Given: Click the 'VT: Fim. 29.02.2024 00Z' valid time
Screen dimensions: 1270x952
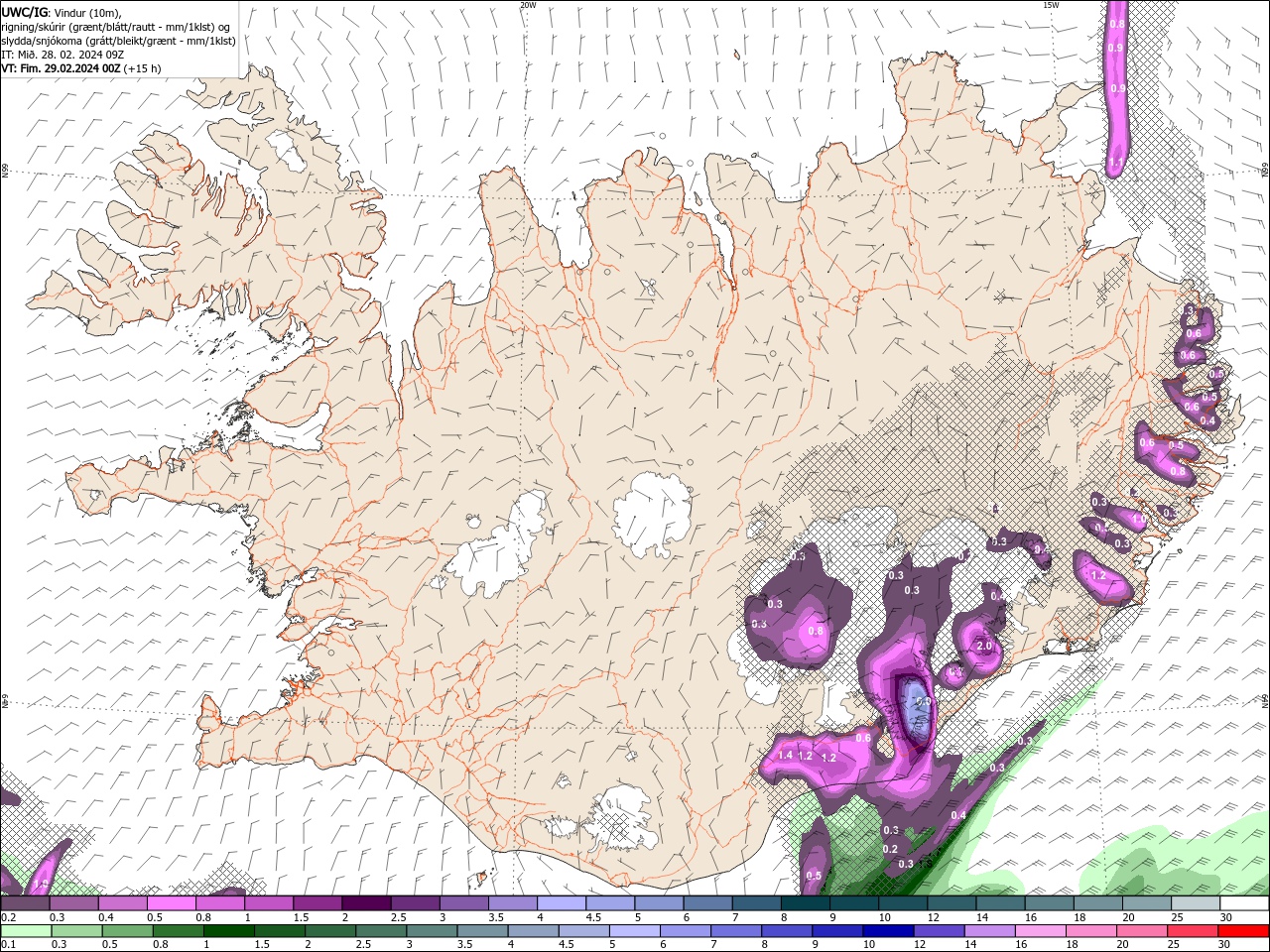Looking at the screenshot, I should [61, 68].
